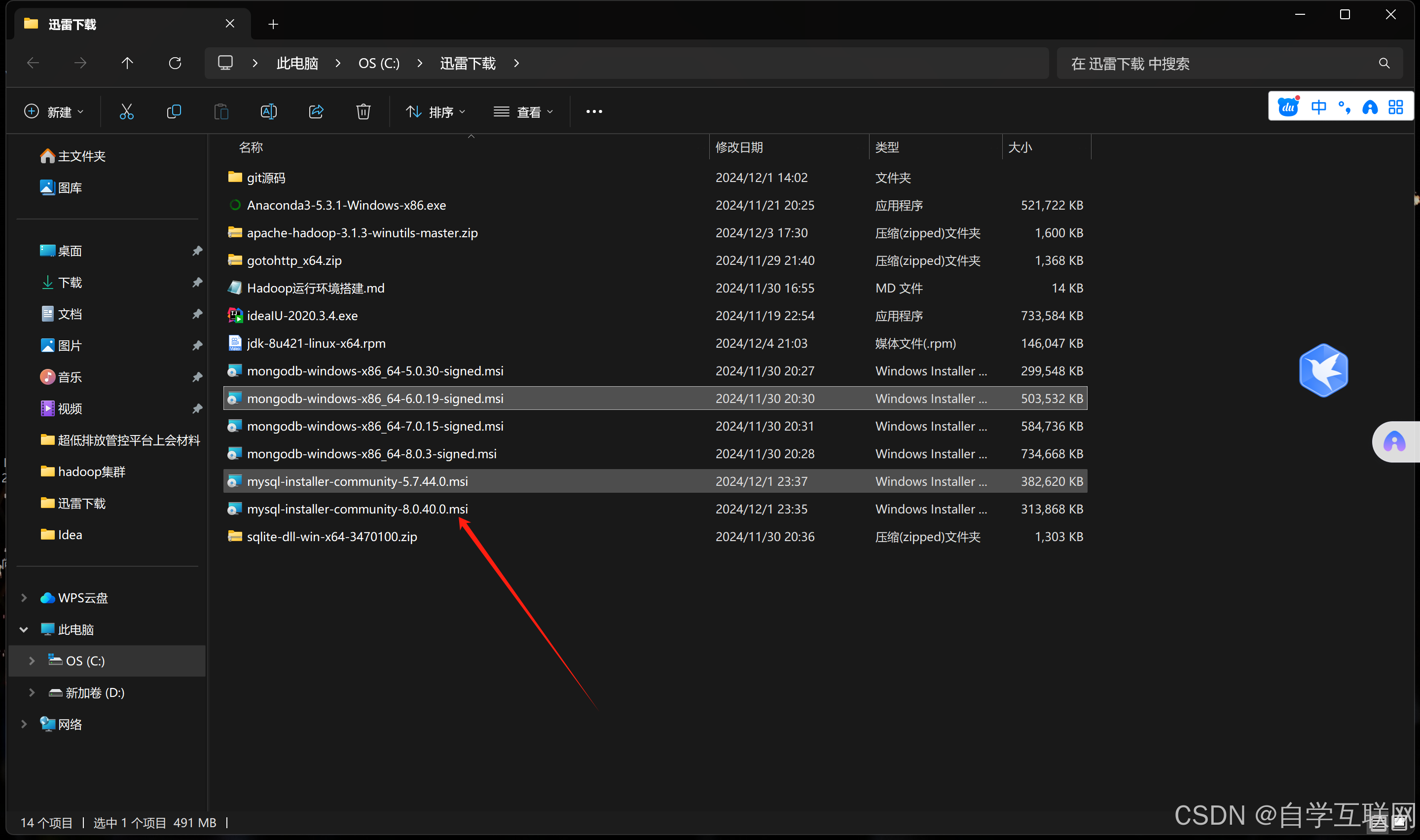
Task: Click the Copy icon in toolbar
Action: pos(174,111)
